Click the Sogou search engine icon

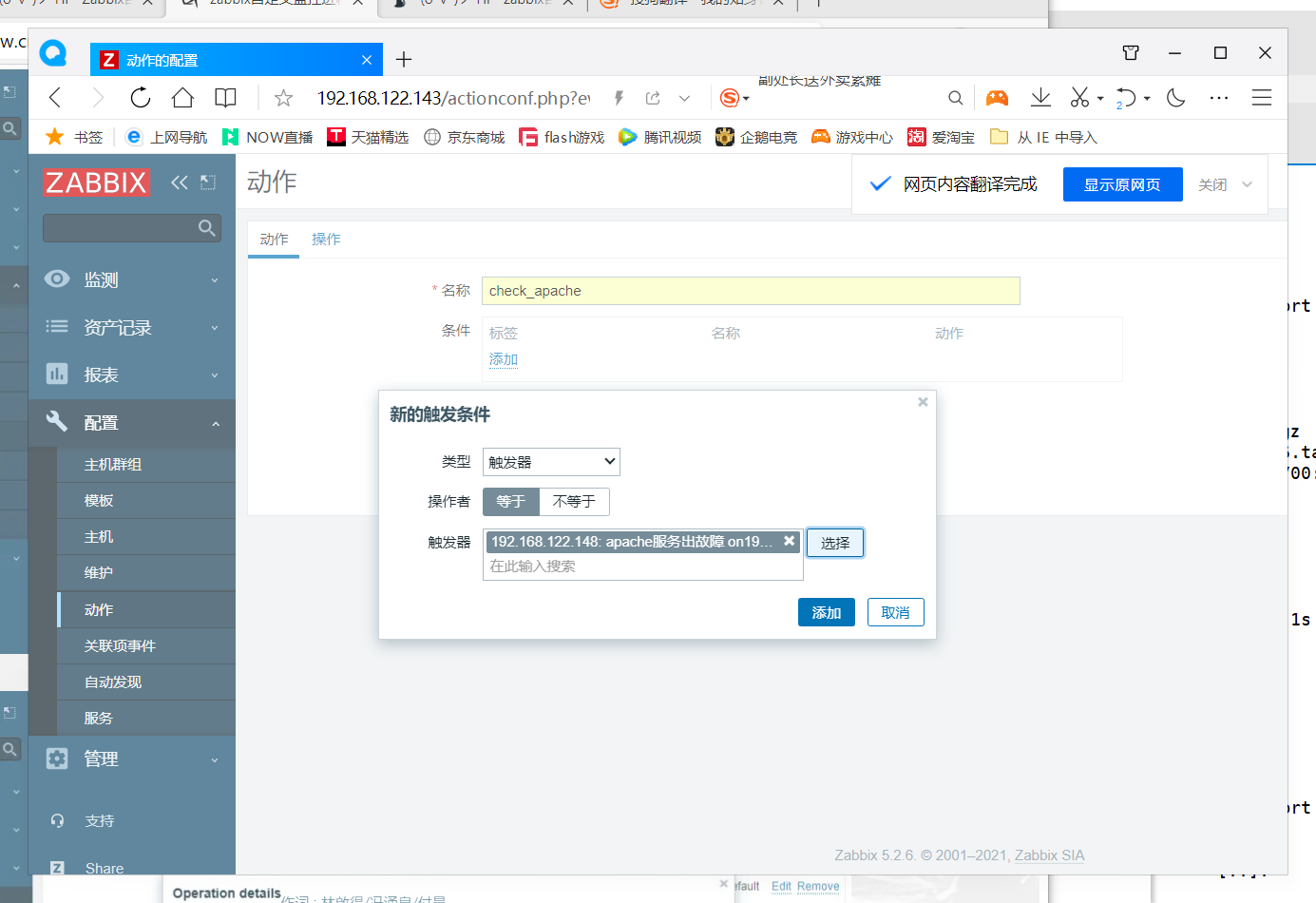click(x=730, y=98)
